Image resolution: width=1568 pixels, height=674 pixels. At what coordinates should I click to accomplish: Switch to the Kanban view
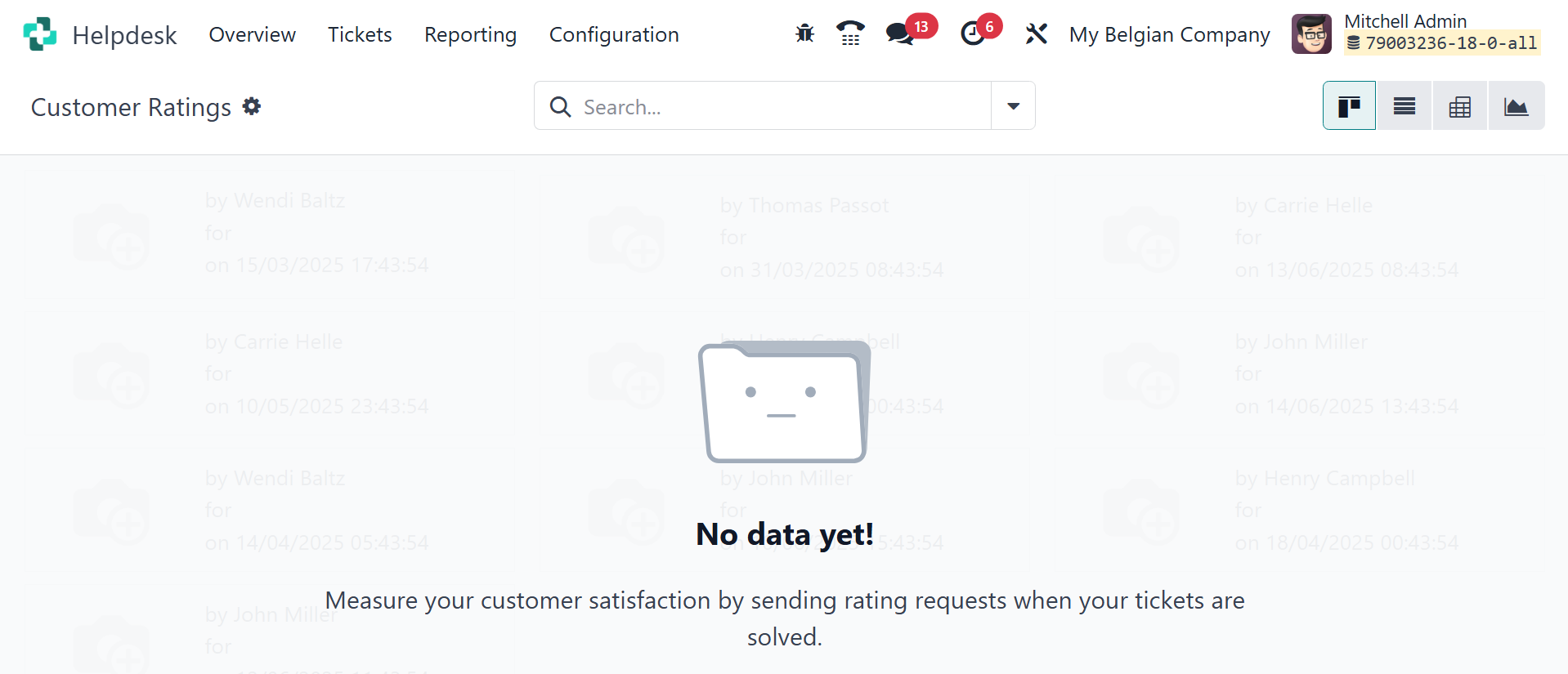1349,106
